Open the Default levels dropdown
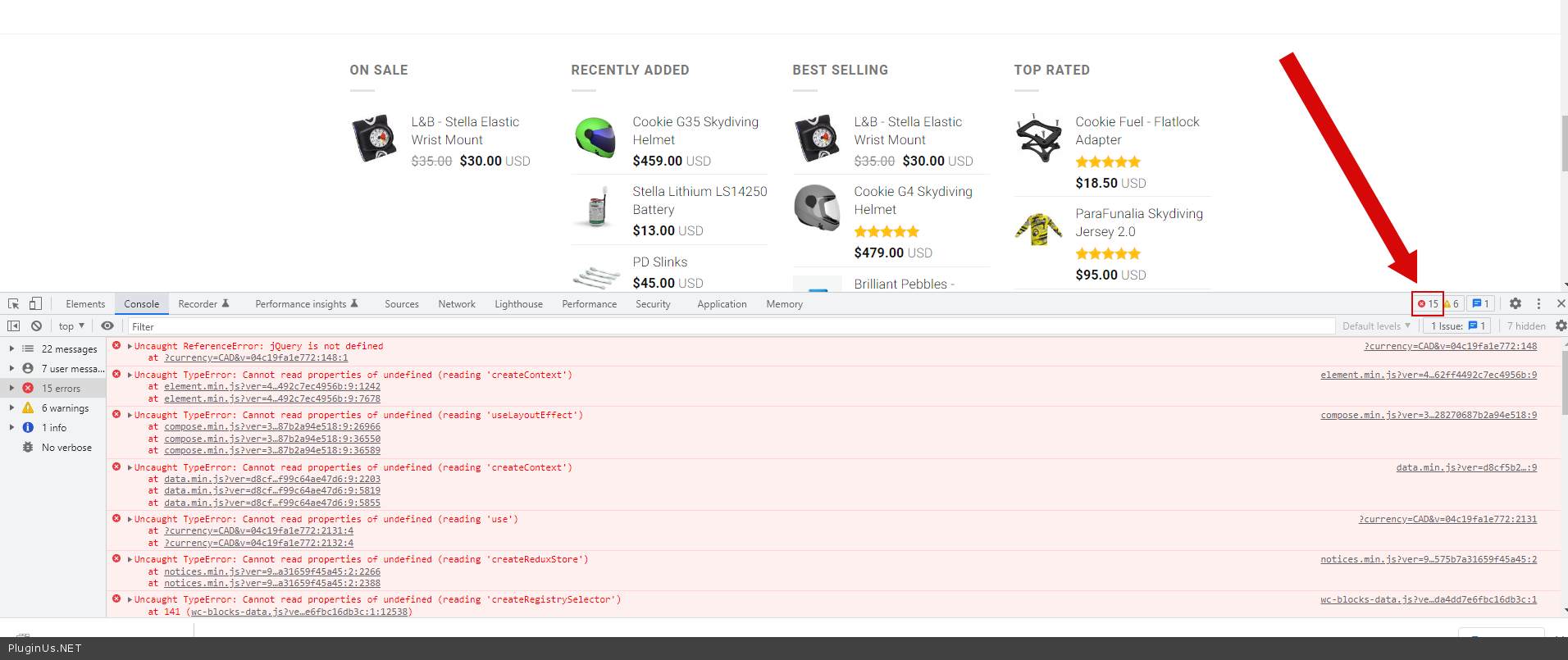 click(1376, 325)
